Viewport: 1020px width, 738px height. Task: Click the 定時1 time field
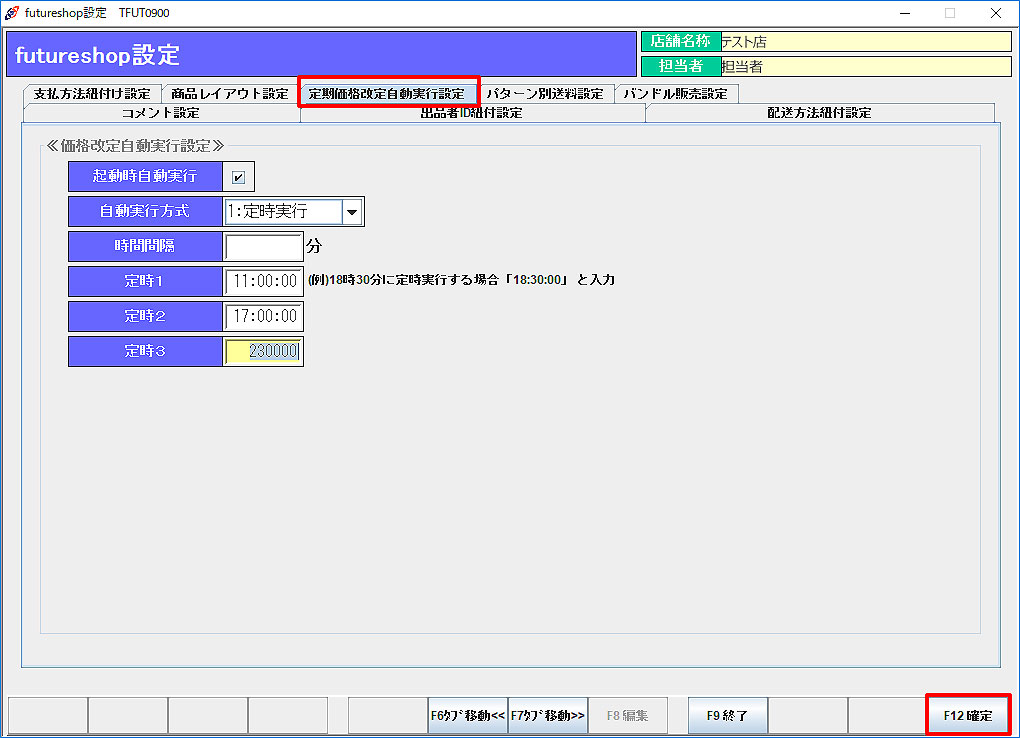click(x=264, y=281)
